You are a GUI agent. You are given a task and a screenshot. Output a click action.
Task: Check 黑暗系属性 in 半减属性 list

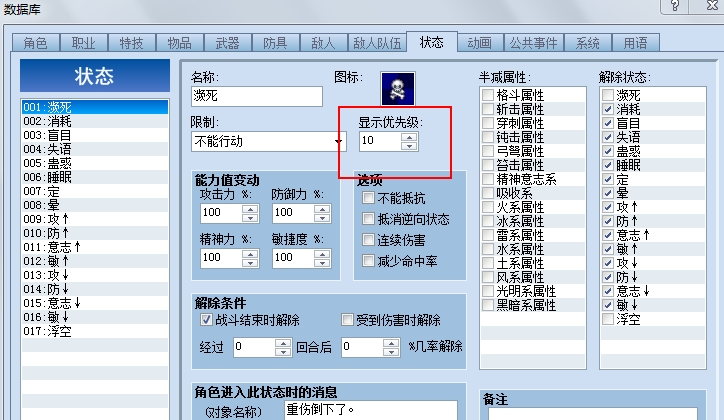point(488,305)
